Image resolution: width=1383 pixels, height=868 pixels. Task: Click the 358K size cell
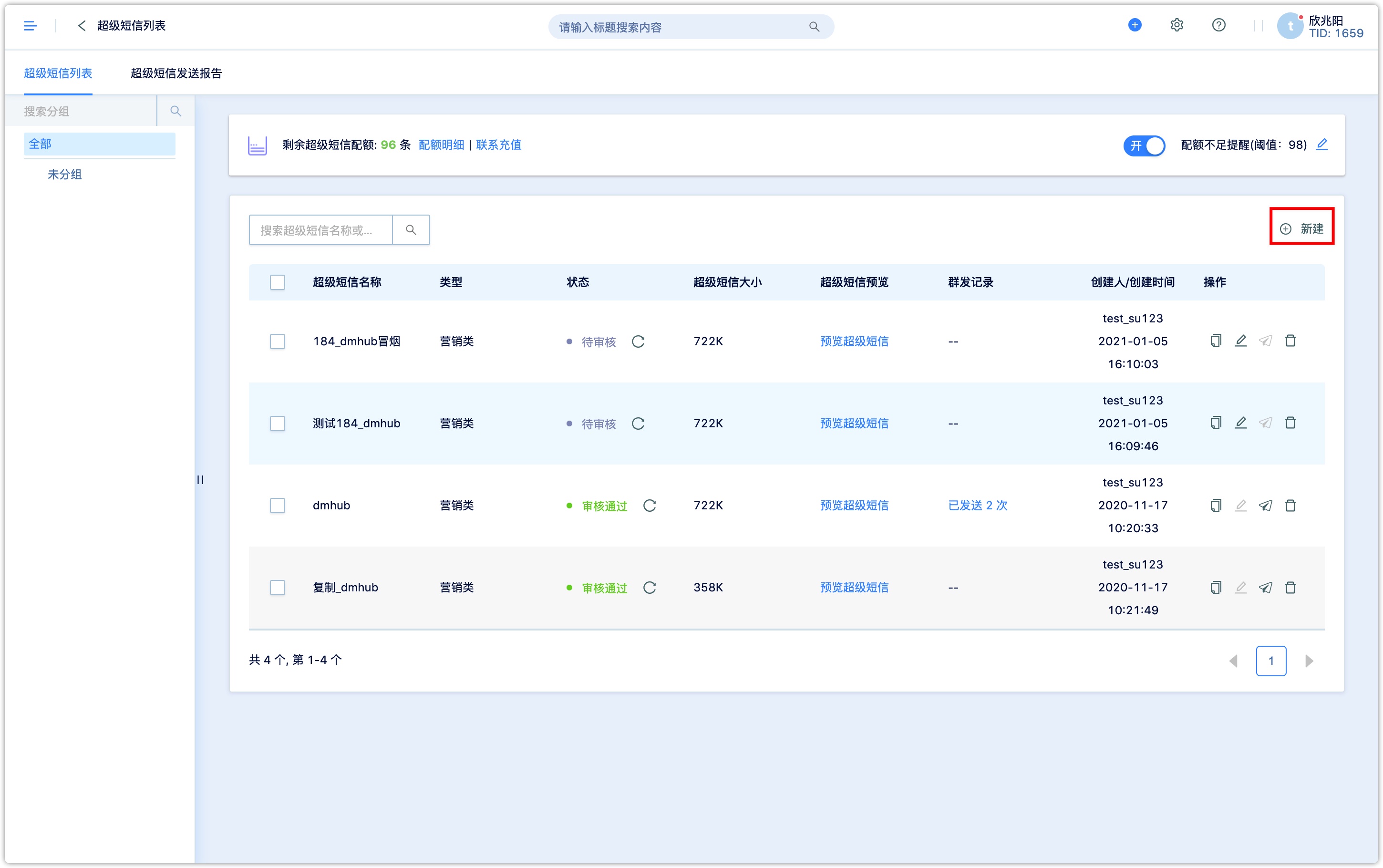click(708, 588)
